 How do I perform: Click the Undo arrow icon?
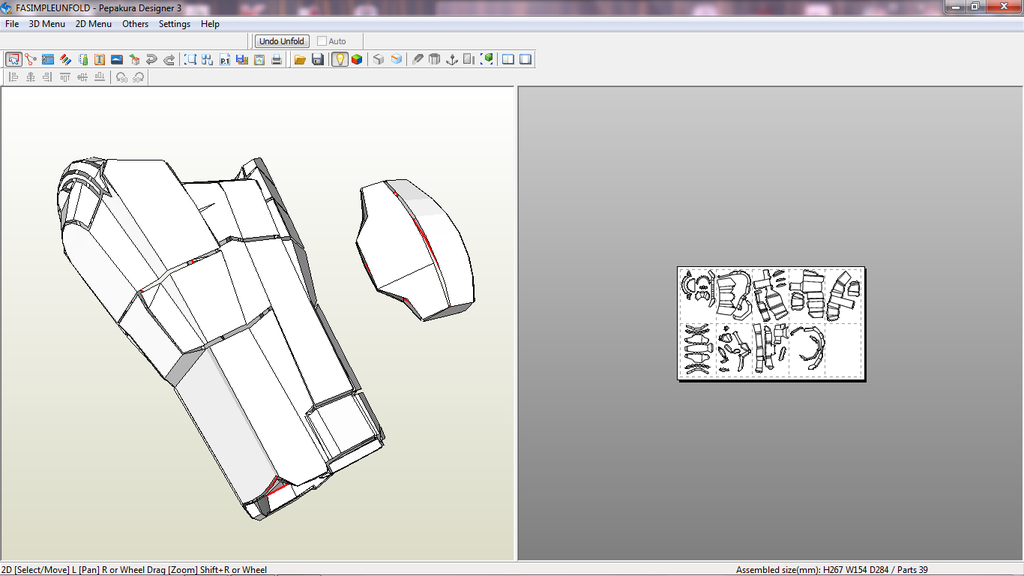click(151, 60)
